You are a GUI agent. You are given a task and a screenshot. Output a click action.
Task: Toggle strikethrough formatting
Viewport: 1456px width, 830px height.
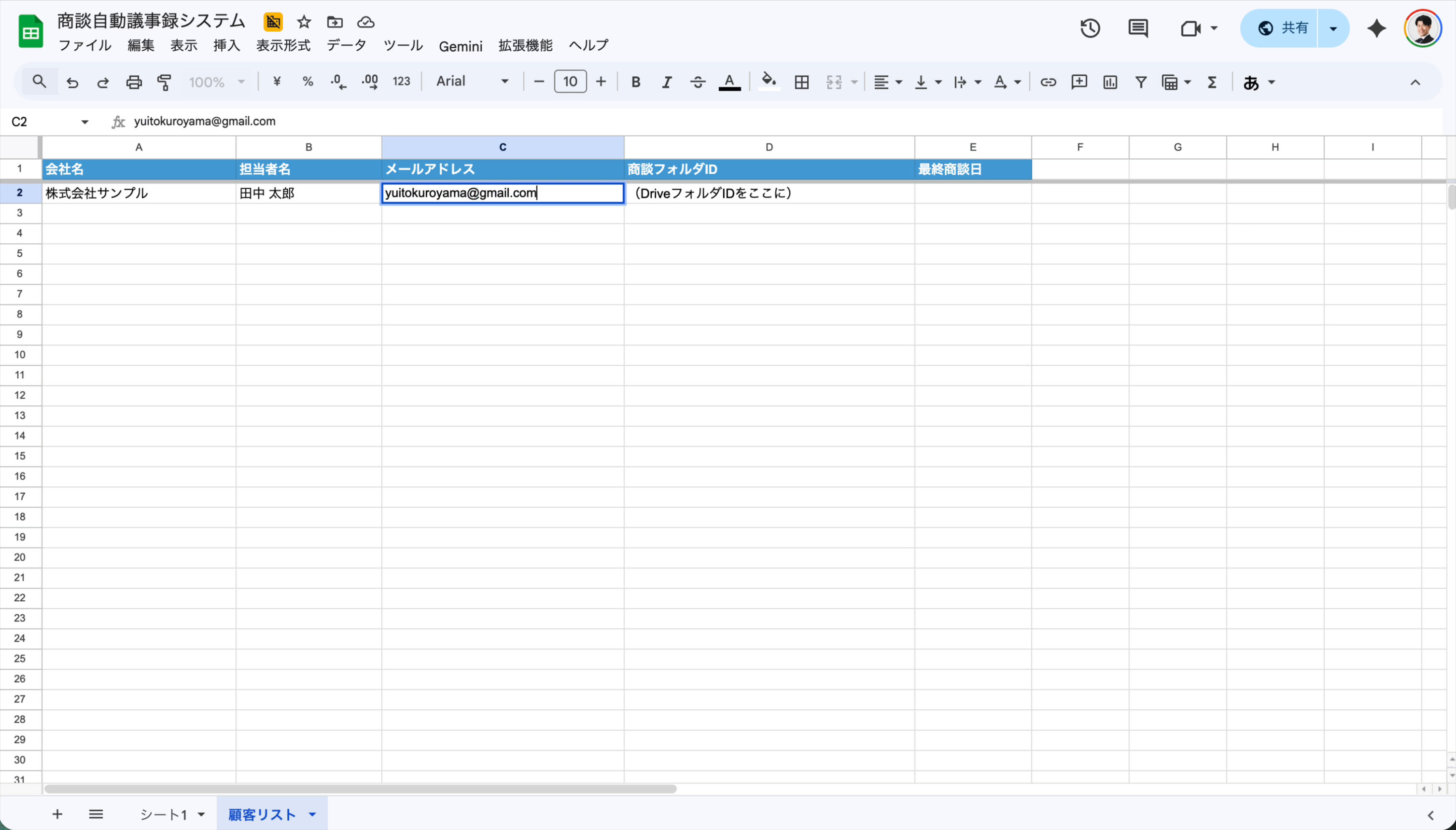tap(697, 82)
